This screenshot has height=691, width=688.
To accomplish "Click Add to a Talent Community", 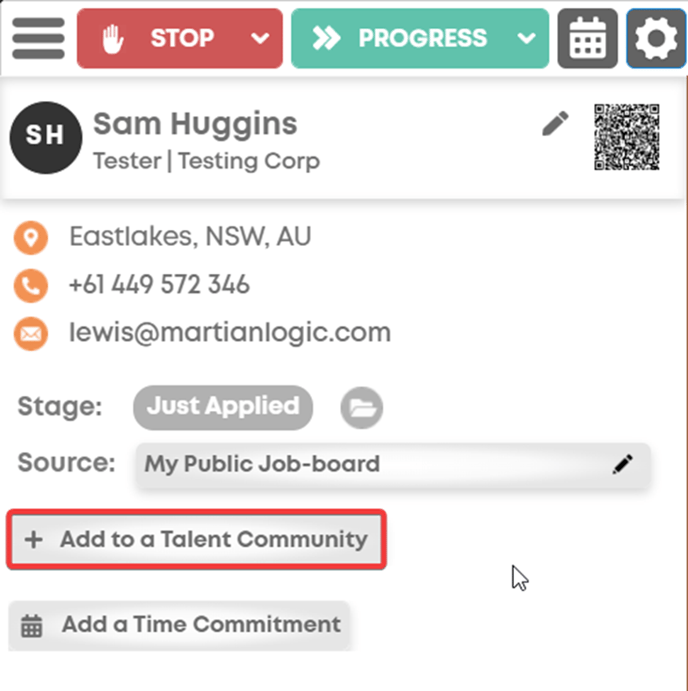I will [197, 539].
